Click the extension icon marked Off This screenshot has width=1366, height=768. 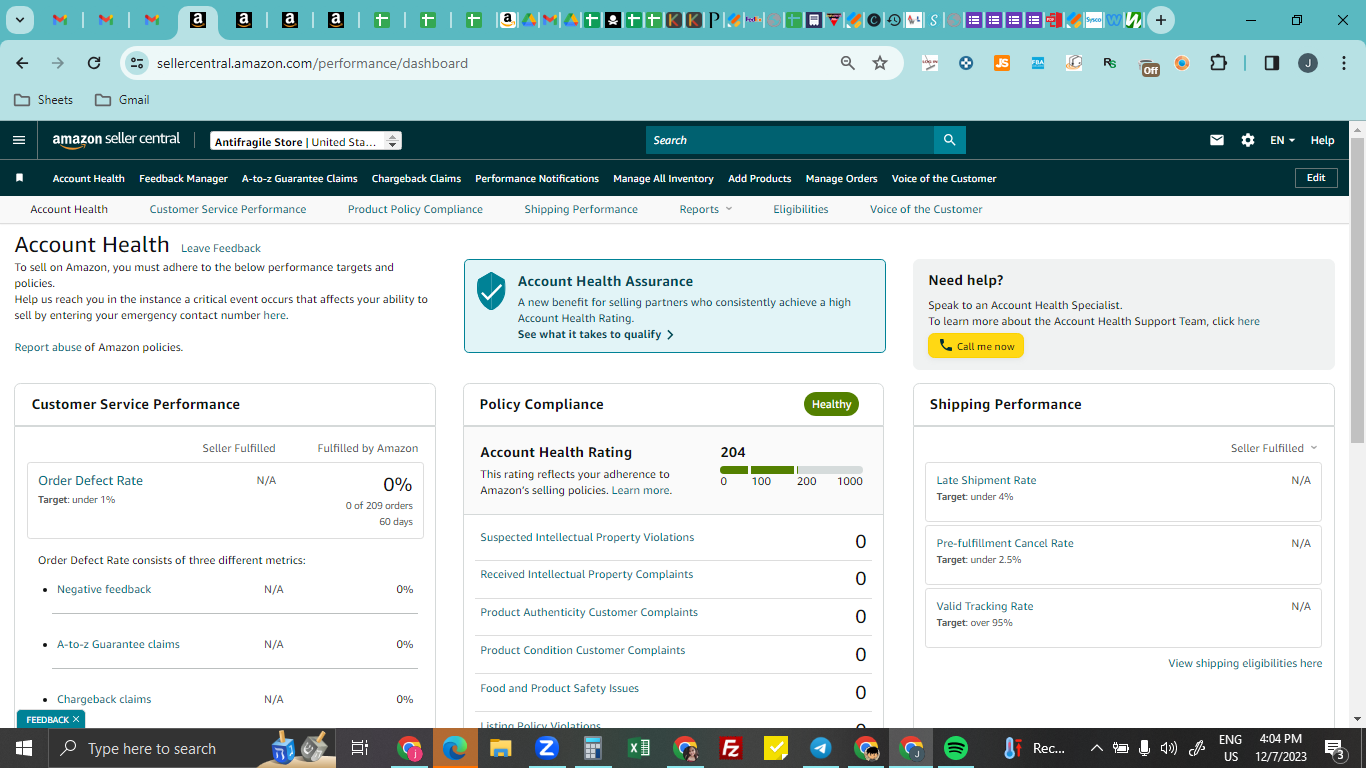coord(1150,66)
